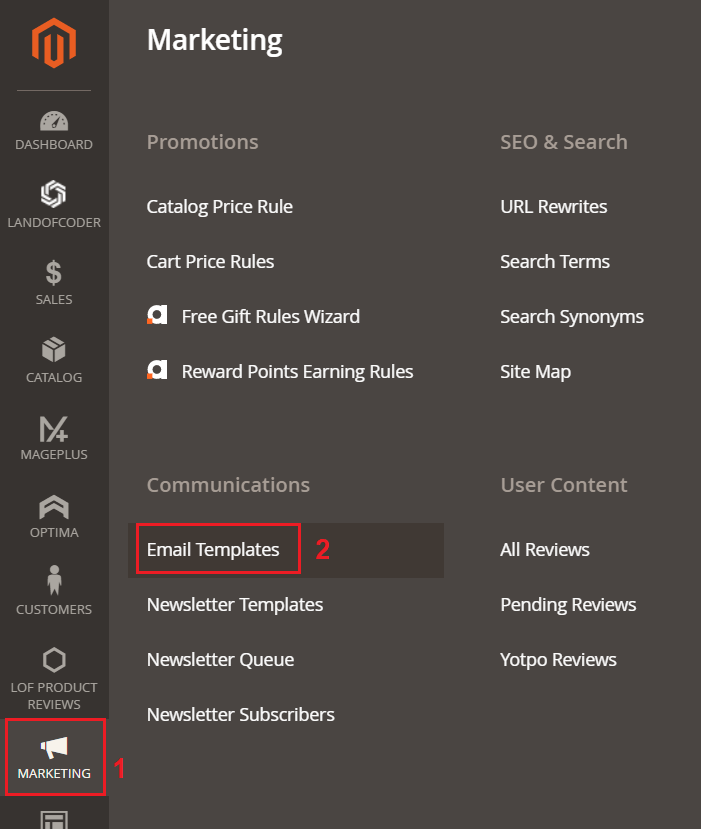Image resolution: width=701 pixels, height=829 pixels.
Task: Open Email Templates under Communications
Action: 213,550
